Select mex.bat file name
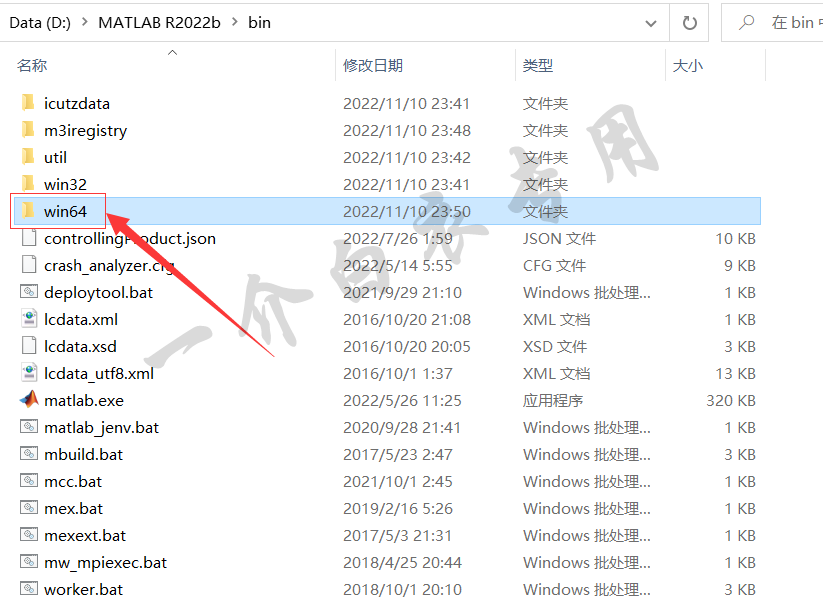 [x=73, y=509]
